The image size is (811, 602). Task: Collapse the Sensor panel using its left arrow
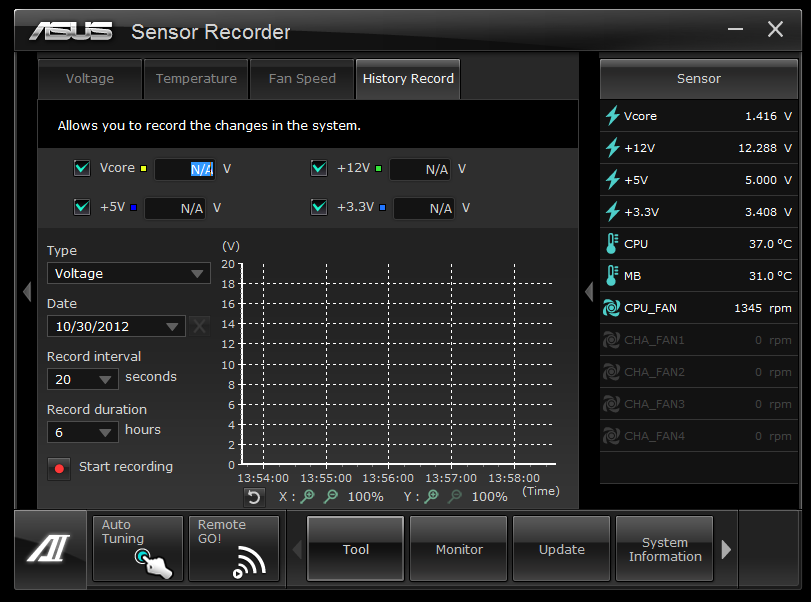pos(589,291)
